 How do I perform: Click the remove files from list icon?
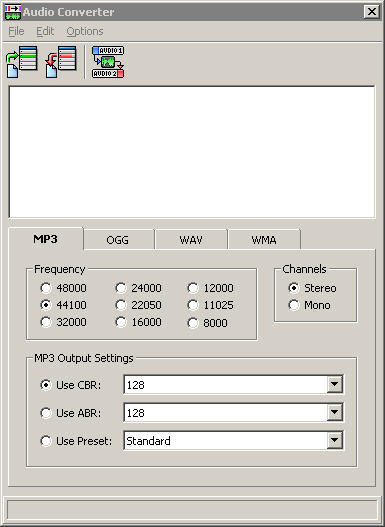pos(61,63)
